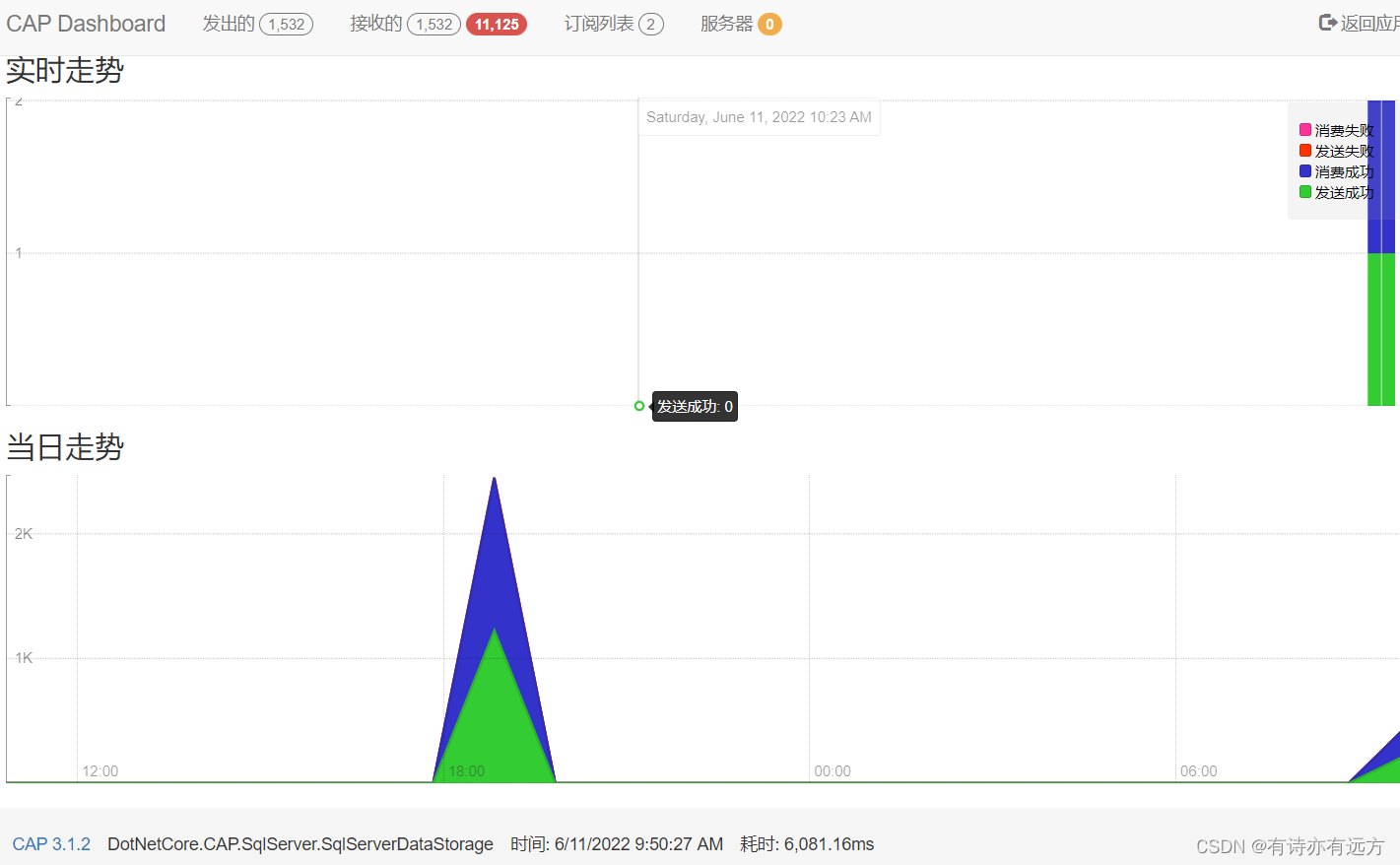Click the 12:00 axis label
This screenshot has width=1400, height=865.
tap(100, 771)
